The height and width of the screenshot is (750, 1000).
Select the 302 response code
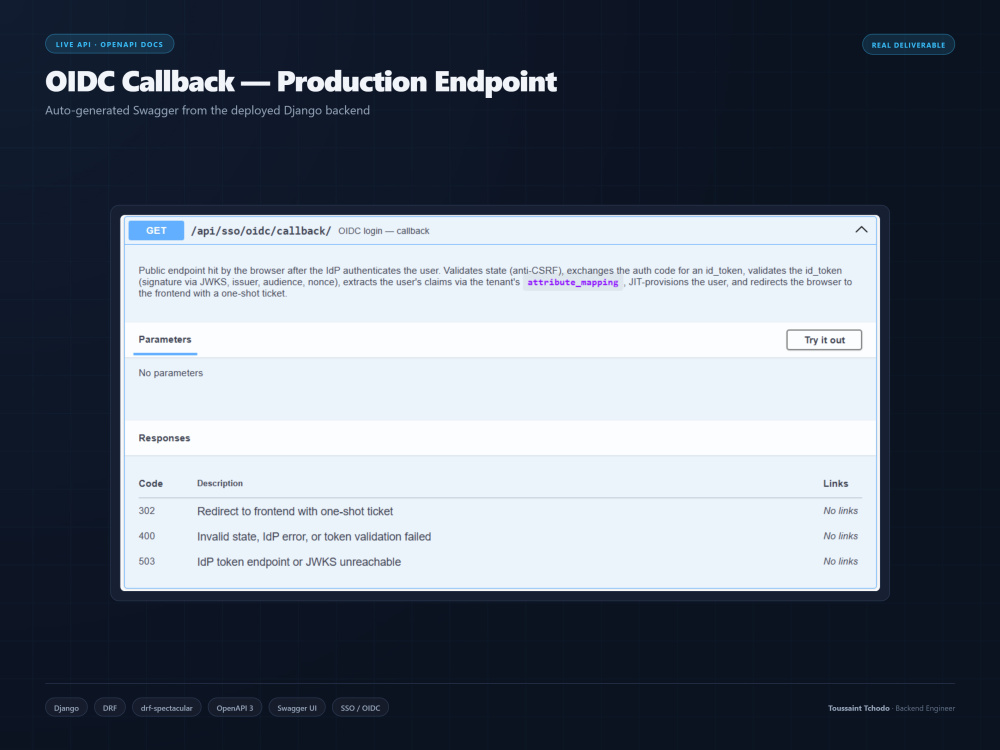147,511
